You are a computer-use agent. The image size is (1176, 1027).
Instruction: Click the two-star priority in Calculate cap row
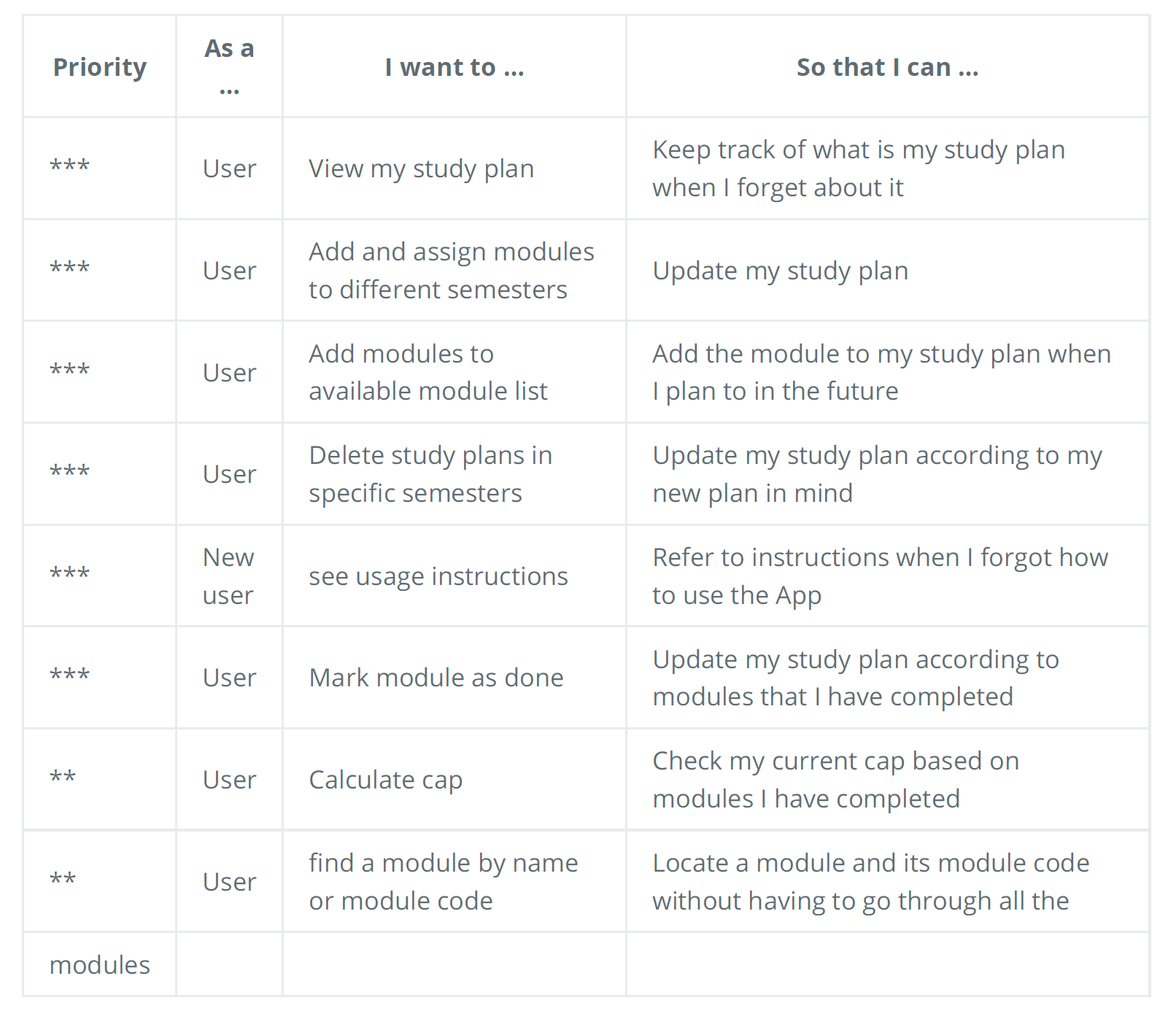(x=63, y=778)
